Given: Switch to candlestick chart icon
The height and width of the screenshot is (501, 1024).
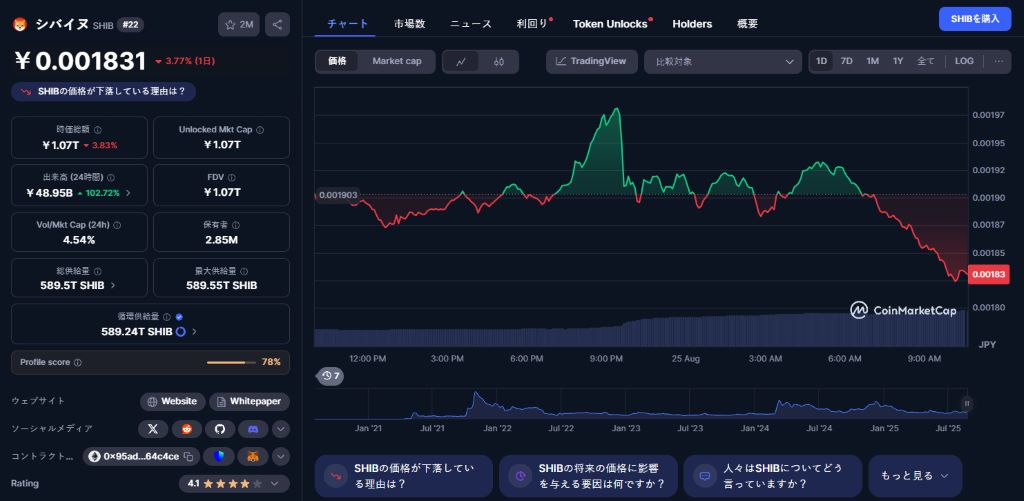Looking at the screenshot, I should 500,61.
